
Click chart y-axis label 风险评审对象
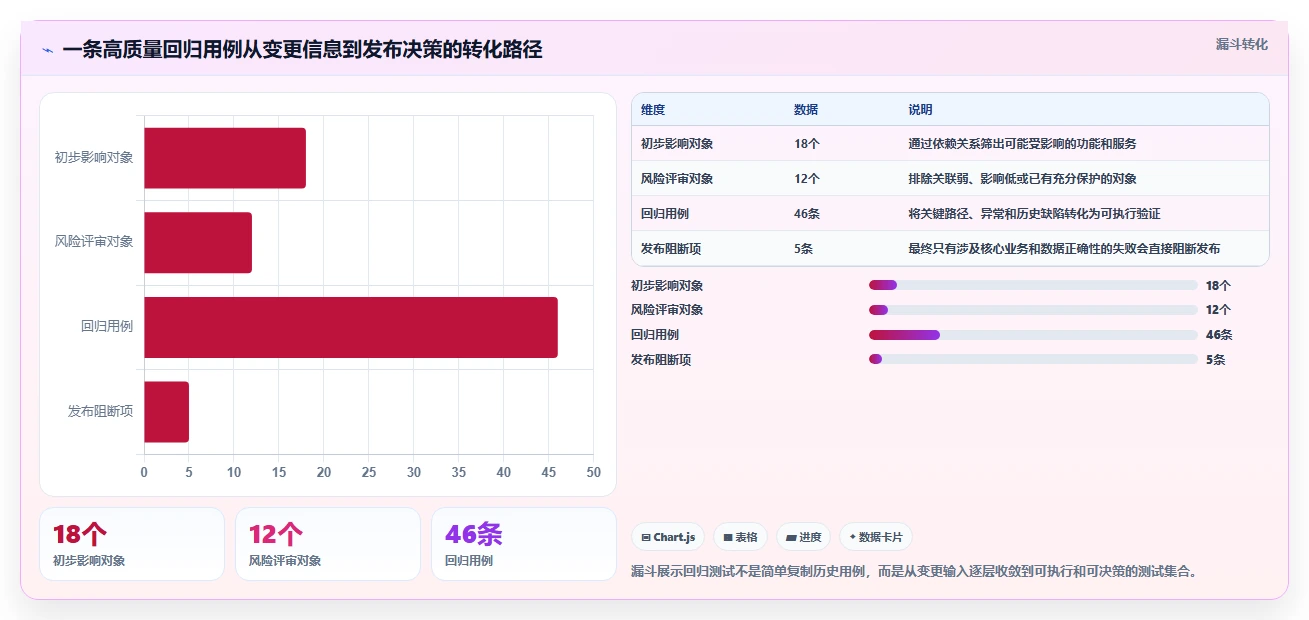pyautogui.click(x=94, y=242)
